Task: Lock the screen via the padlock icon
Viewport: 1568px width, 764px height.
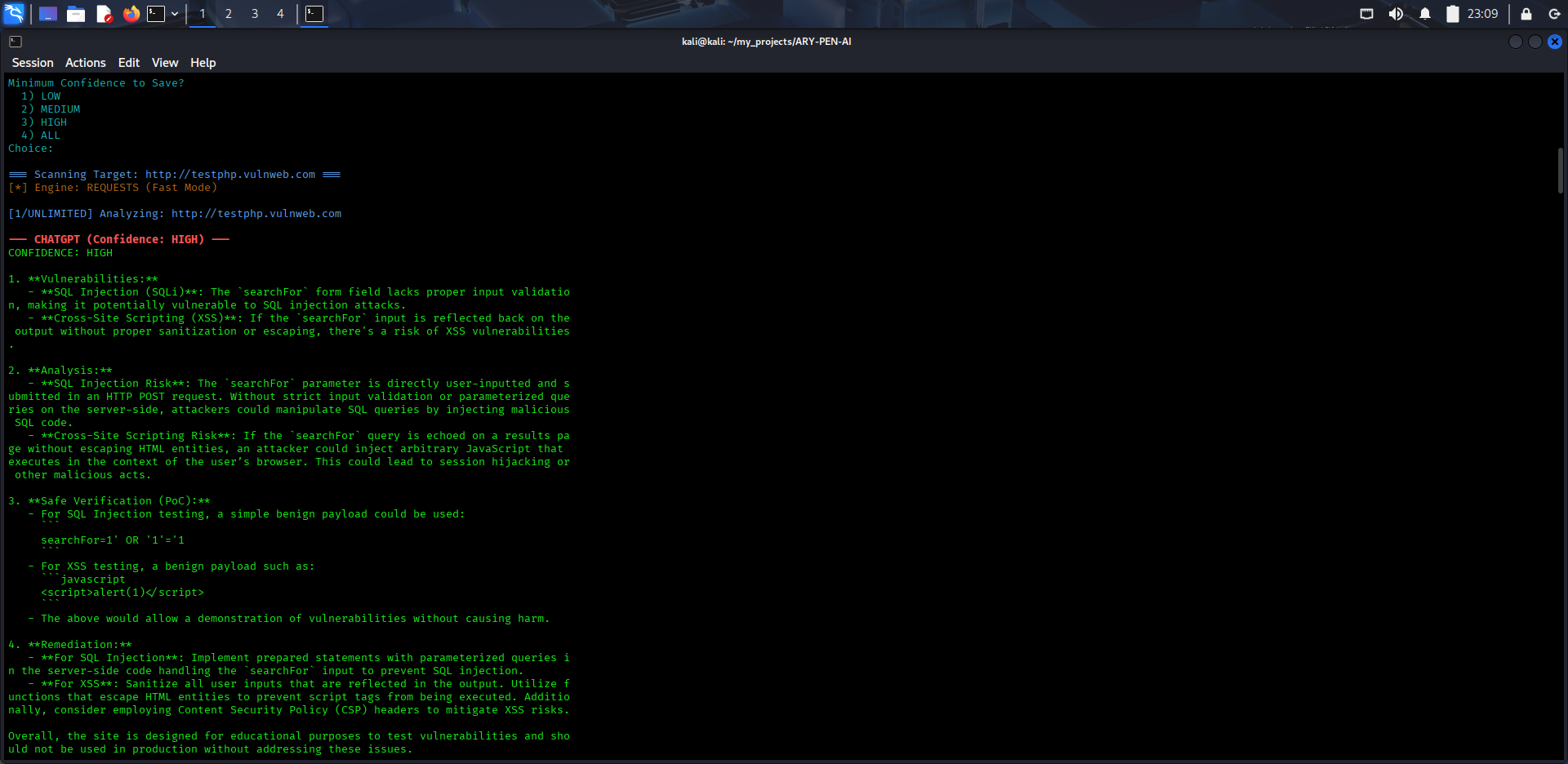Action: pos(1524,14)
